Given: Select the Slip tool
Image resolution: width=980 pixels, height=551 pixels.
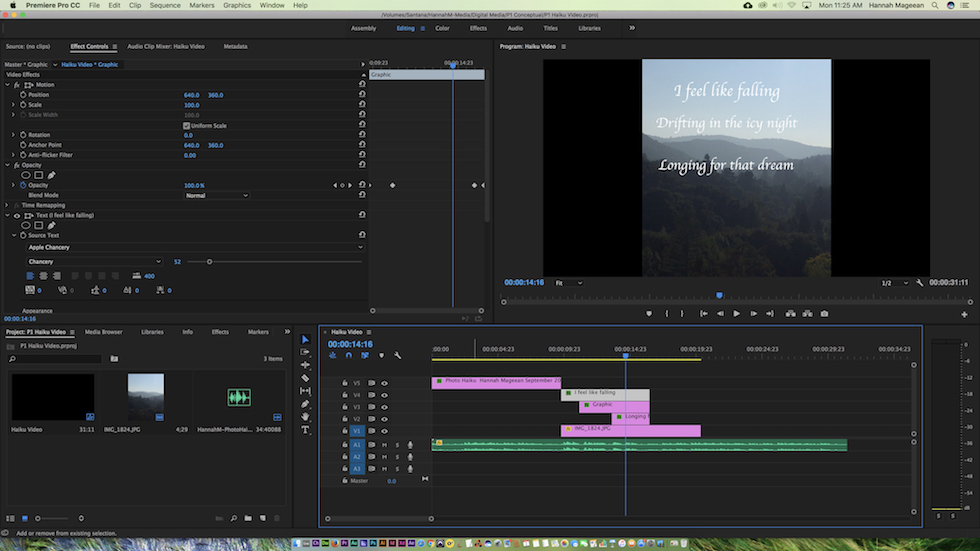Looking at the screenshot, I should [x=305, y=391].
